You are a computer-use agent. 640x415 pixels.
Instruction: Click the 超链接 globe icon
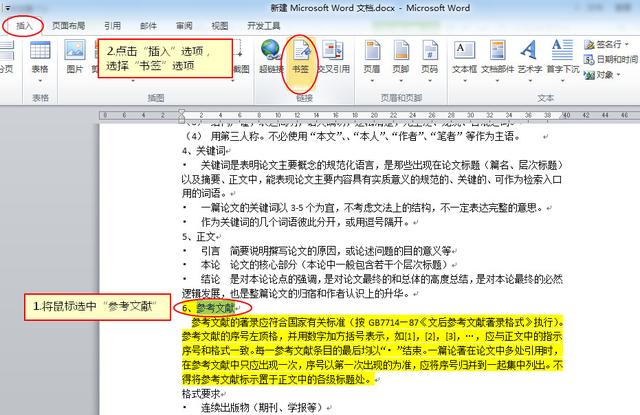coord(270,50)
